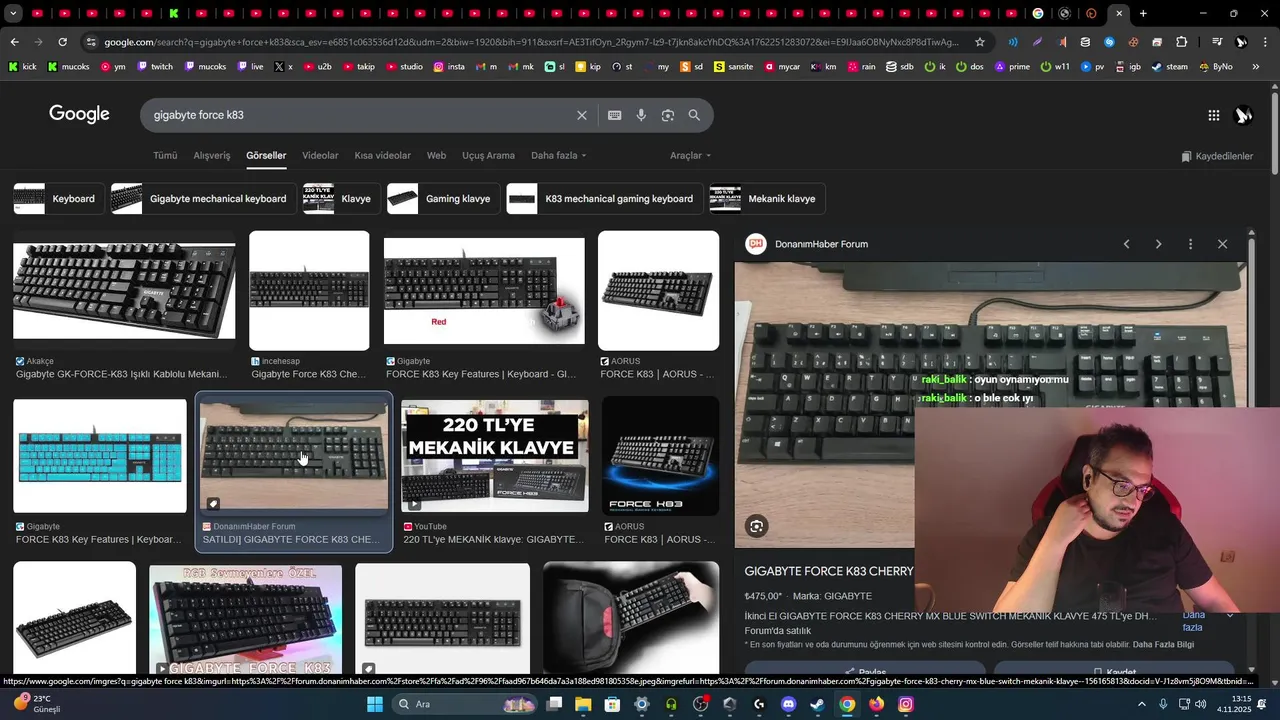Switch to the Kısa videolar tab
Image resolution: width=1280 pixels, height=720 pixels.
tap(382, 156)
